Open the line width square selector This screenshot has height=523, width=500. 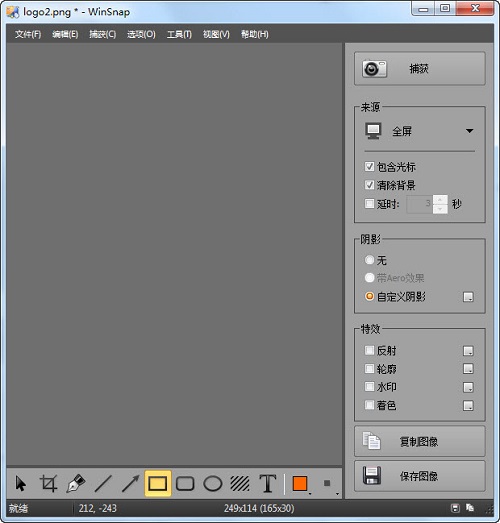point(327,483)
